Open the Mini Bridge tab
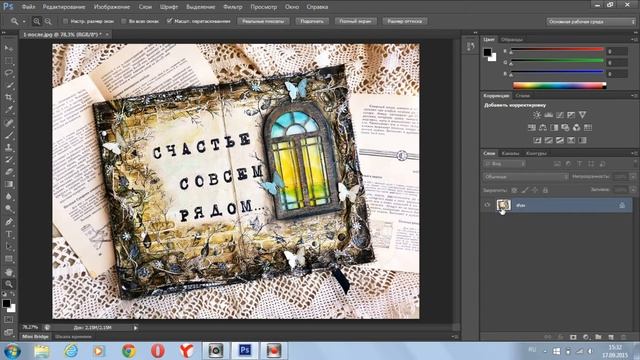The image size is (640, 360). coord(36,337)
